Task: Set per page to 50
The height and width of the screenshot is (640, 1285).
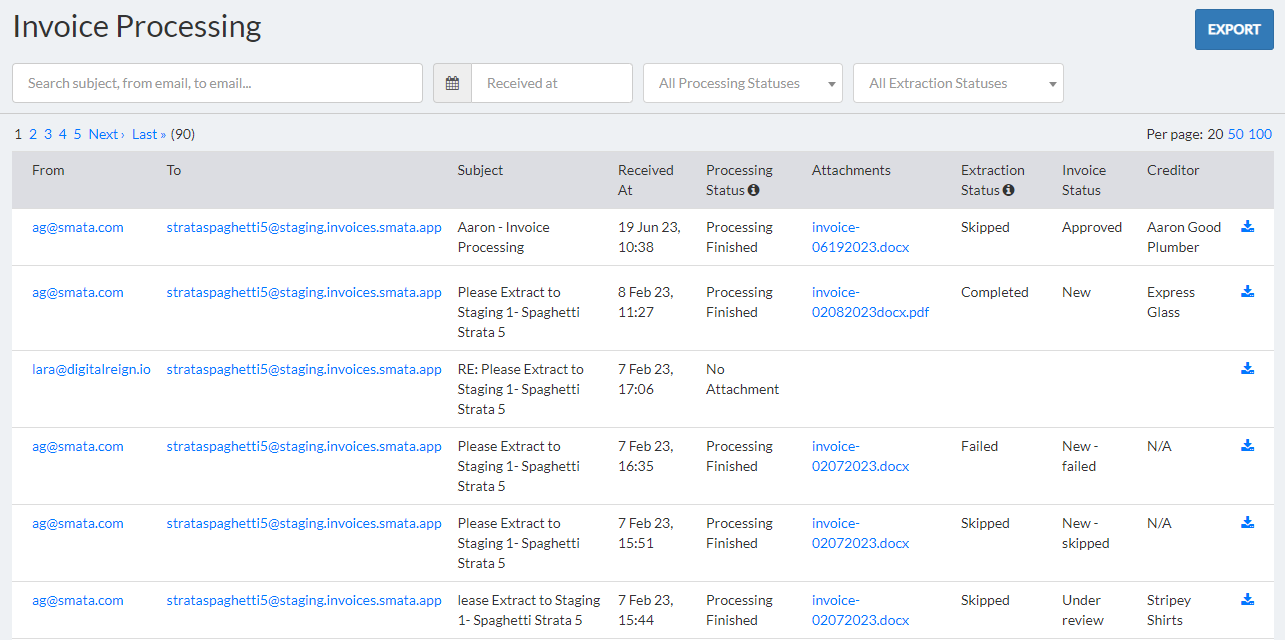Action: point(1236,134)
